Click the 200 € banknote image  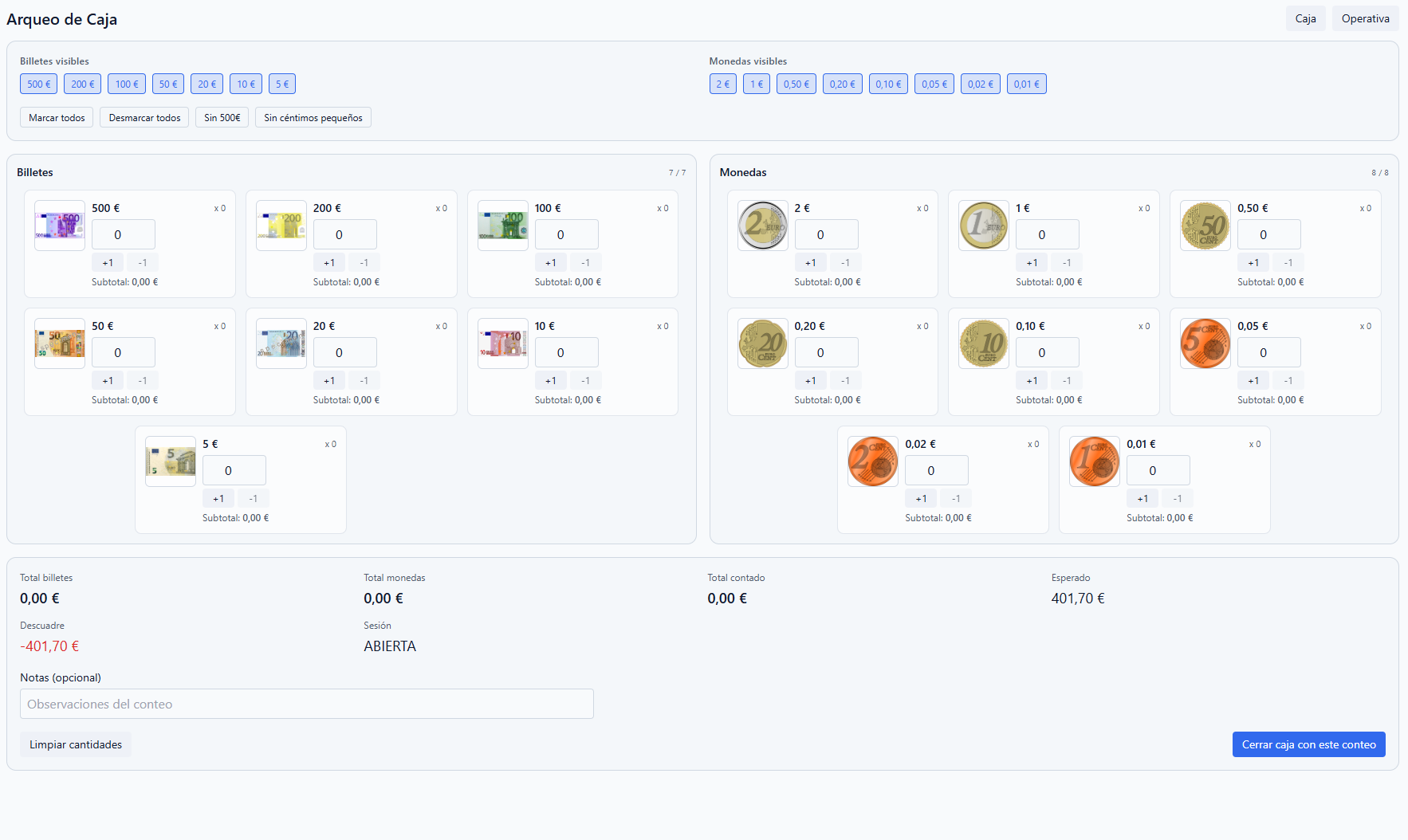(x=281, y=226)
